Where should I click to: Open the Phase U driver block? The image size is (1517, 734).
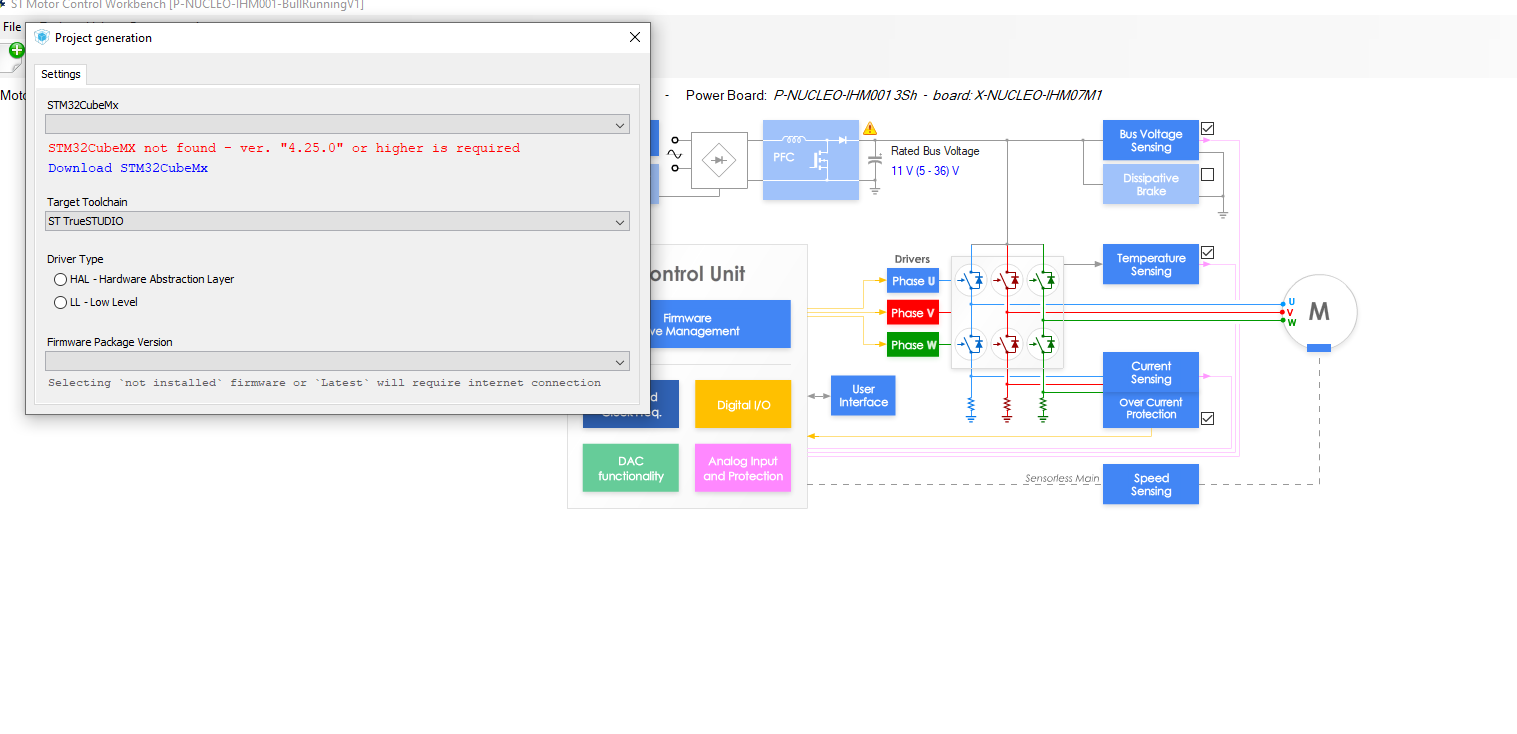click(913, 281)
